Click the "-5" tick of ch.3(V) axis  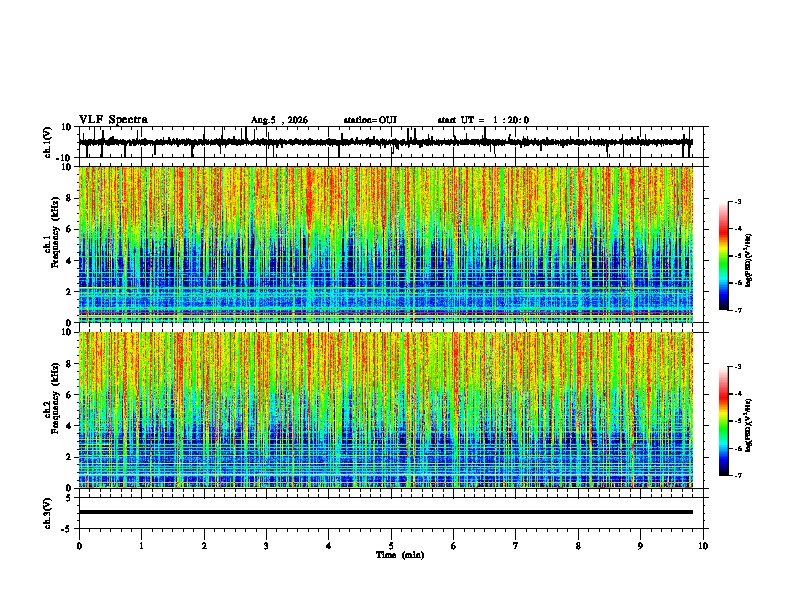pos(67,529)
